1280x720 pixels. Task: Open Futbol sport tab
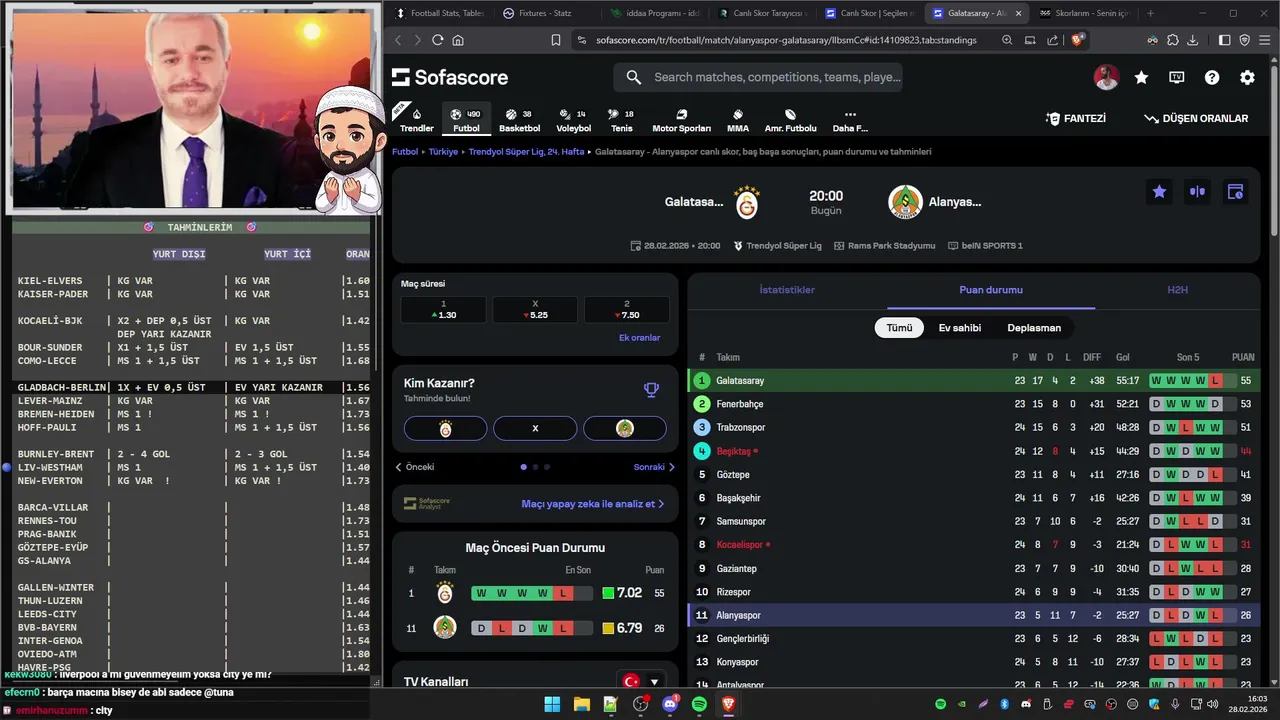(466, 119)
